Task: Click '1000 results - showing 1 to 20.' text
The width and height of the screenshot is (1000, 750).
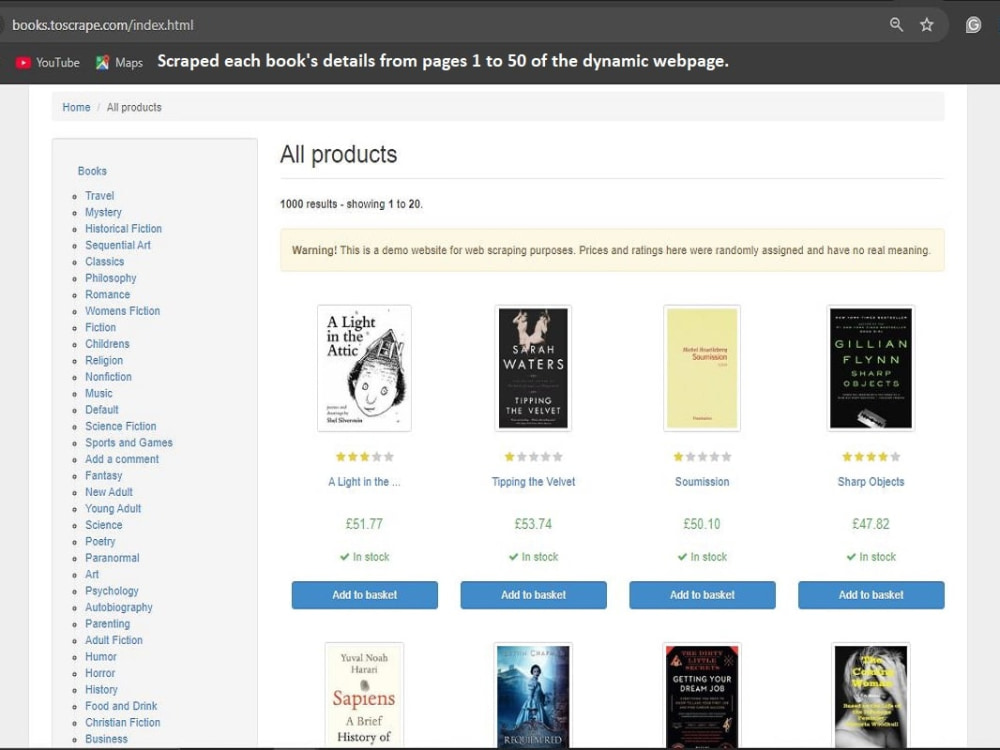Action: pos(351,204)
